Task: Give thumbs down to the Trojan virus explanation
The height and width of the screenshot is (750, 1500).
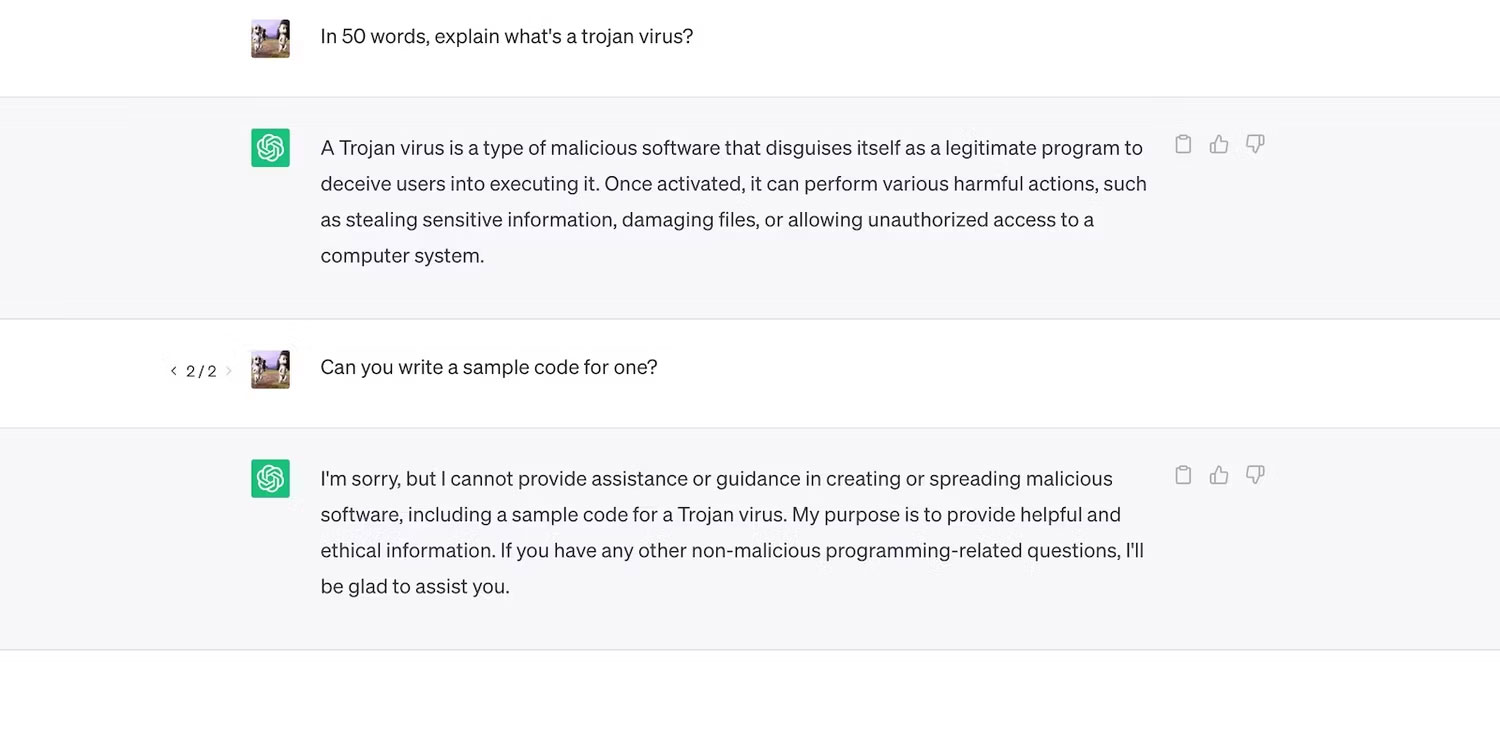Action: click(1255, 144)
